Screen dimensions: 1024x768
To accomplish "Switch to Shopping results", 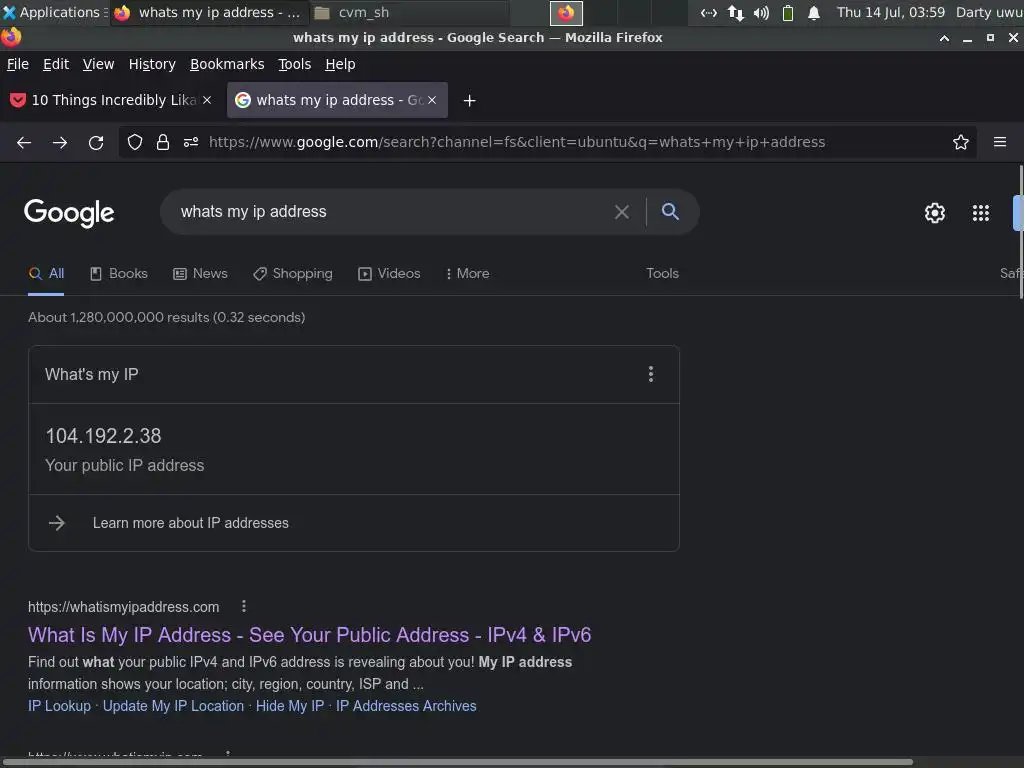I will (x=293, y=274).
